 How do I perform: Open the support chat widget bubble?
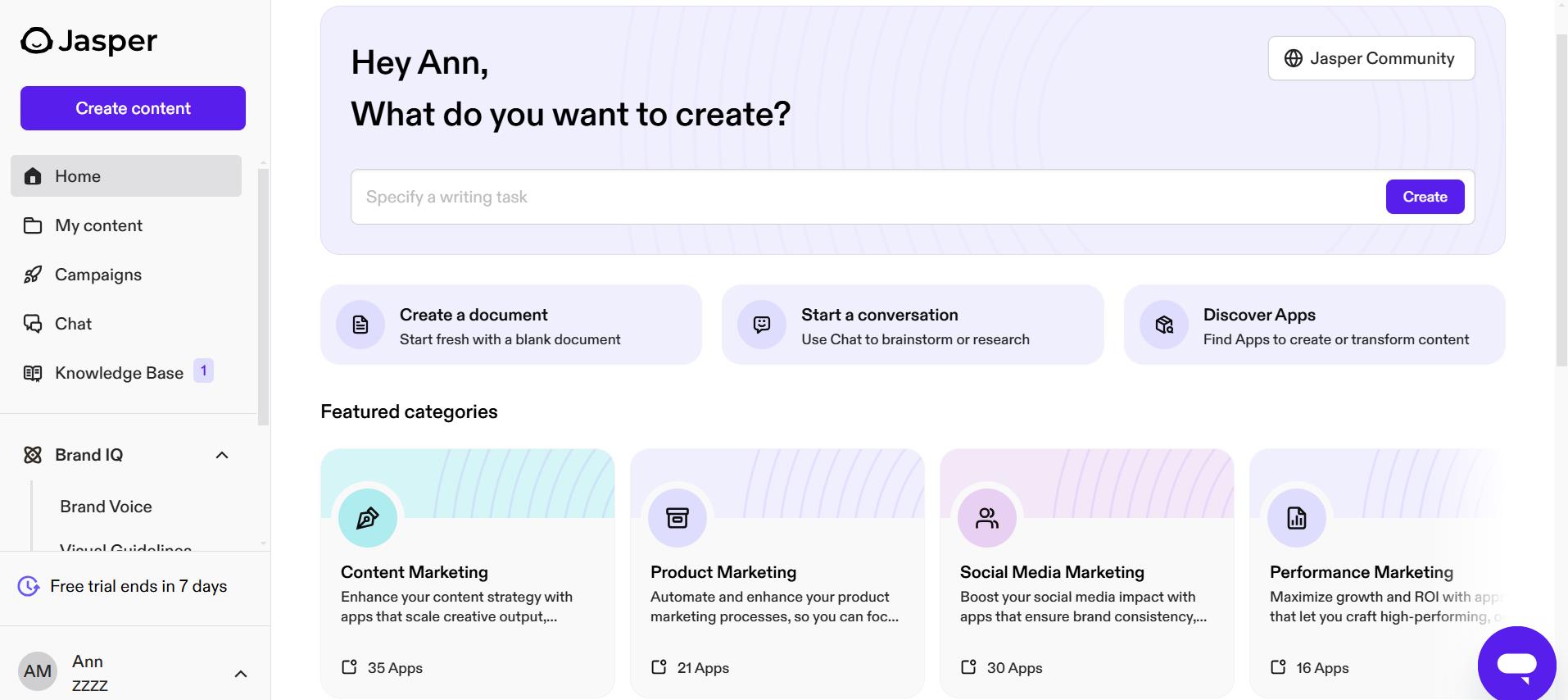click(1516, 665)
